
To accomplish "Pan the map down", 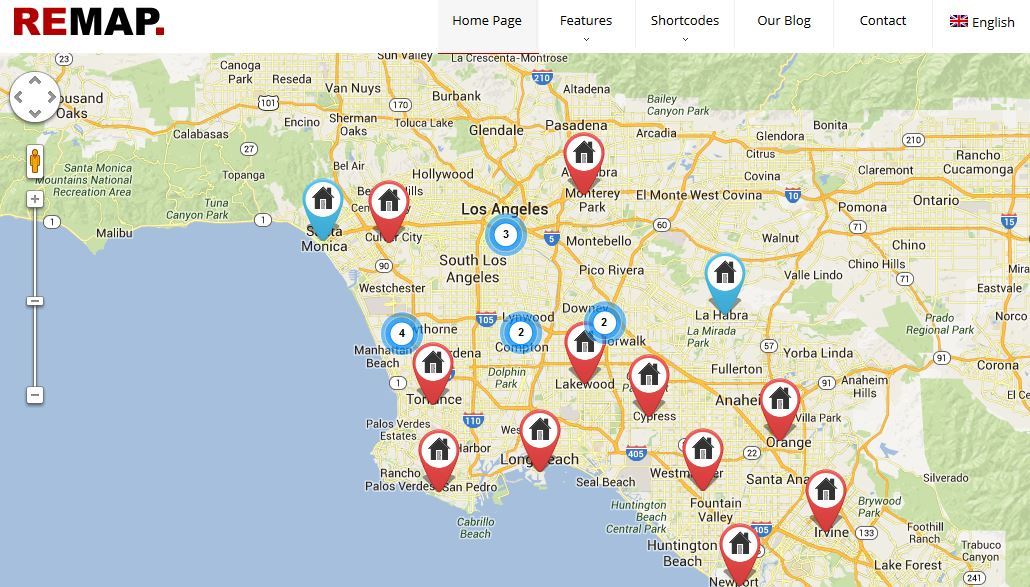I will pyautogui.click(x=35, y=114).
